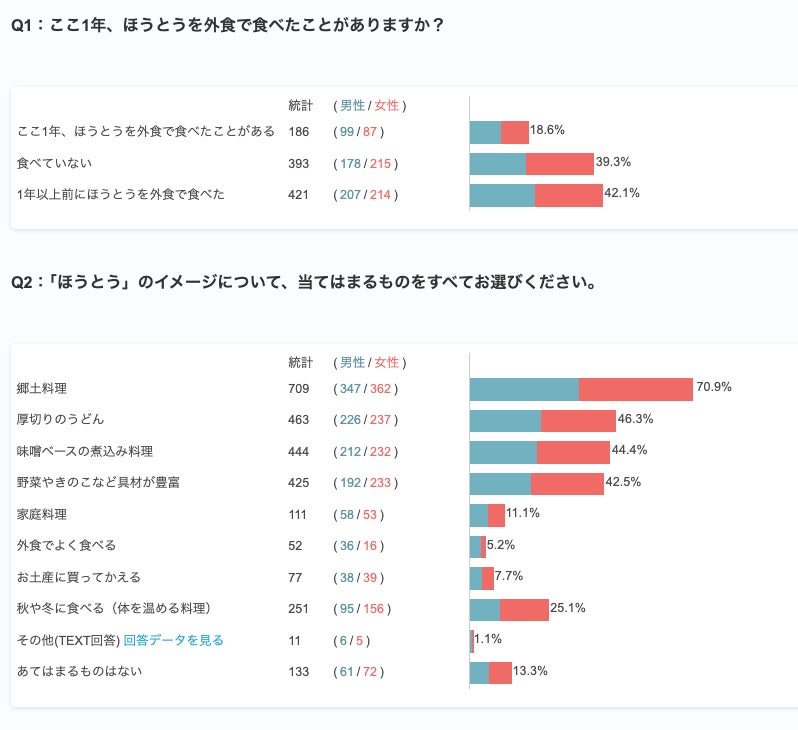This screenshot has width=798, height=730.
Task: Open the 回答データを見る link
Action: pos(173,640)
